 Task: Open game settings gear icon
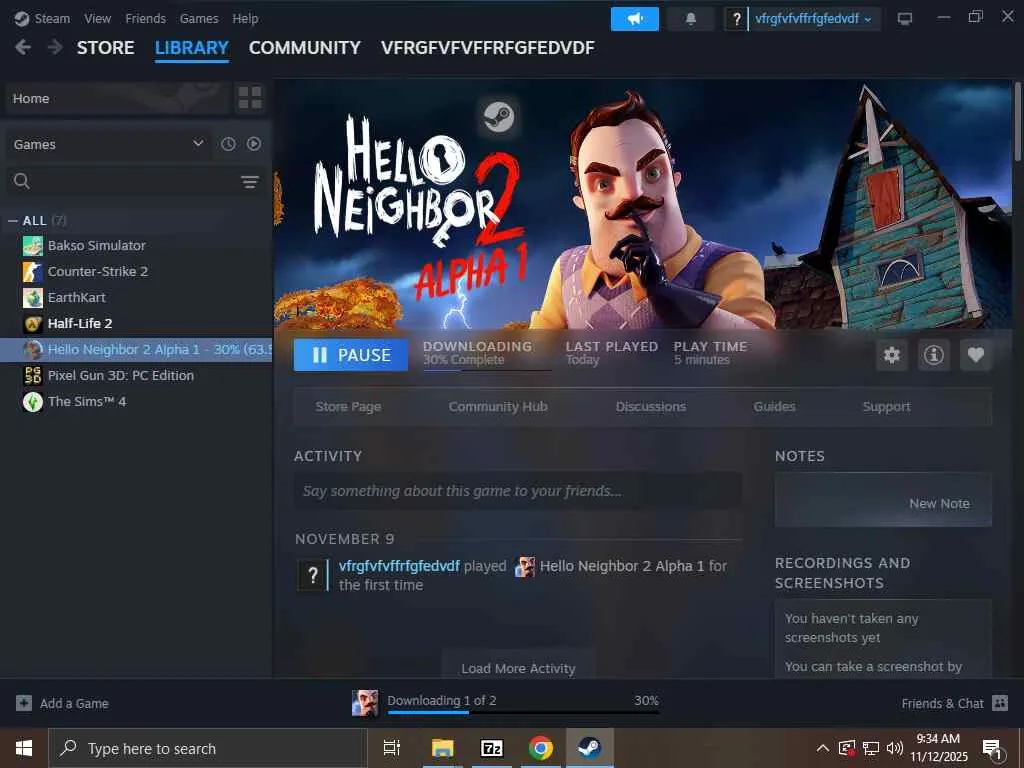(x=891, y=355)
